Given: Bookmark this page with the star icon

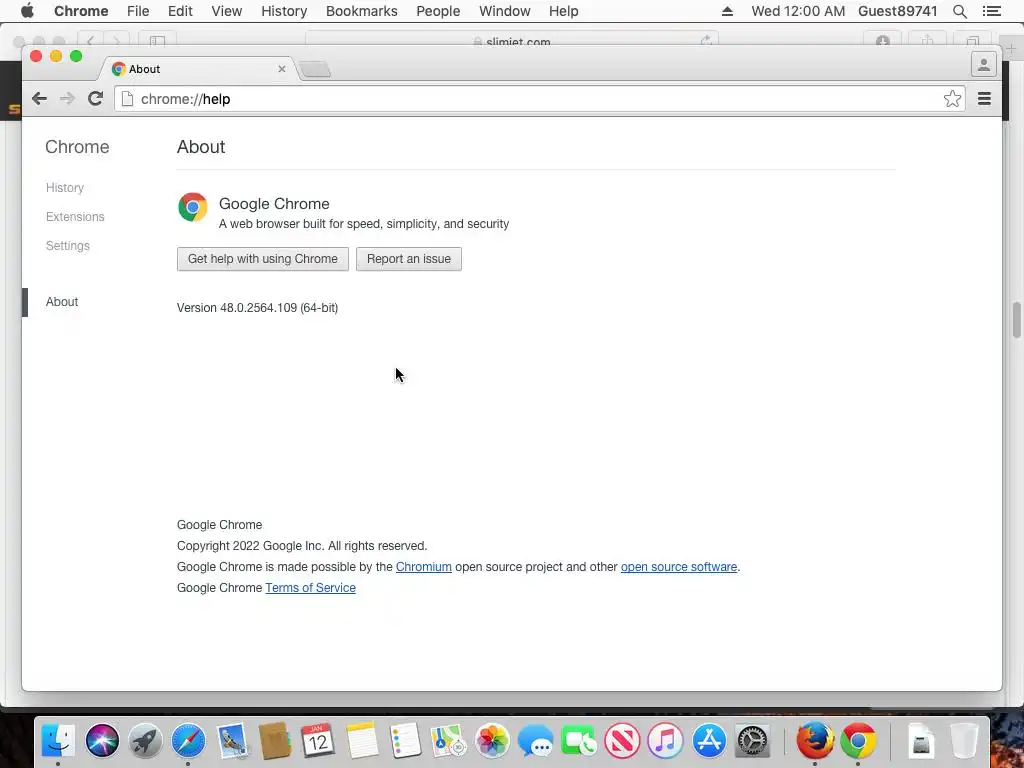Looking at the screenshot, I should click(x=952, y=99).
